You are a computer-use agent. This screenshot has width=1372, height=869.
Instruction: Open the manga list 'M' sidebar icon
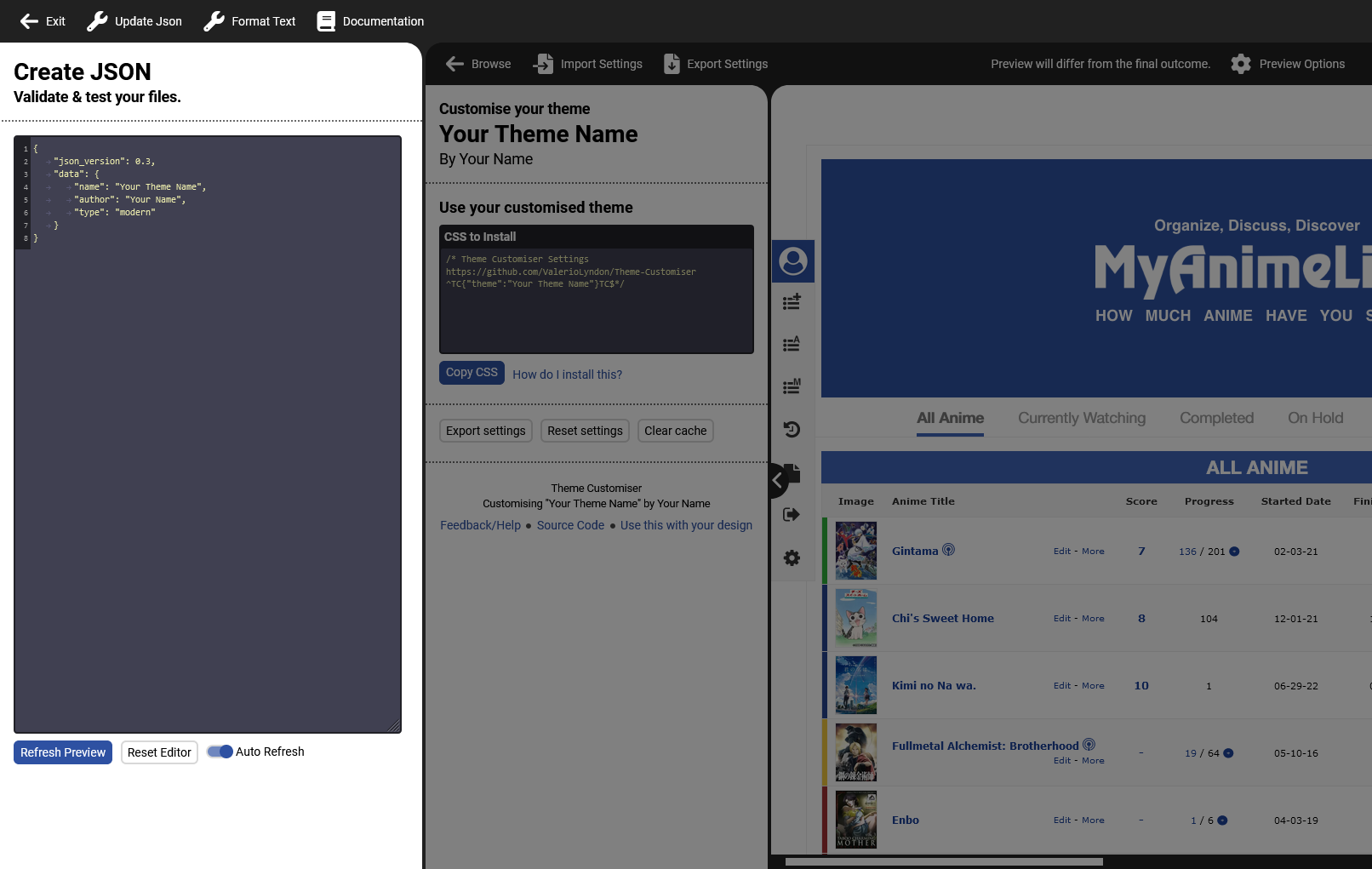[x=792, y=386]
